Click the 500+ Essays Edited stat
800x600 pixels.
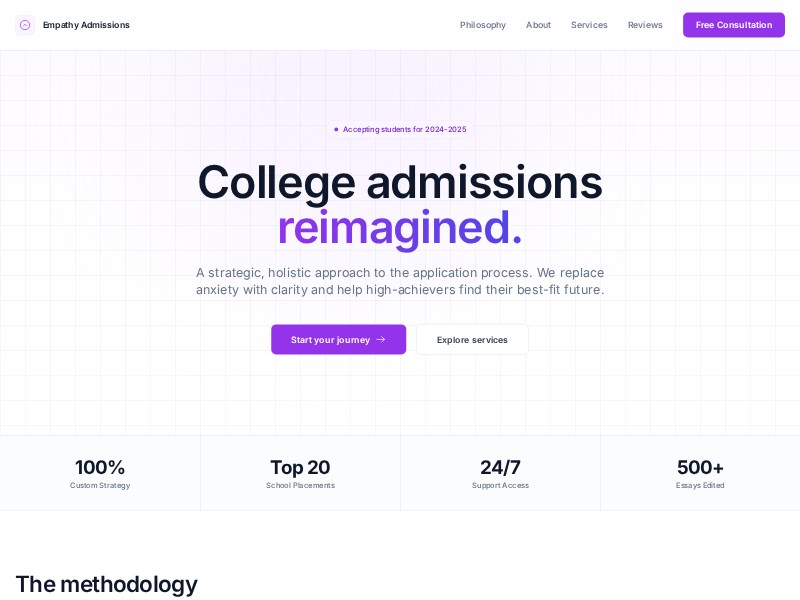pyautogui.click(x=700, y=472)
